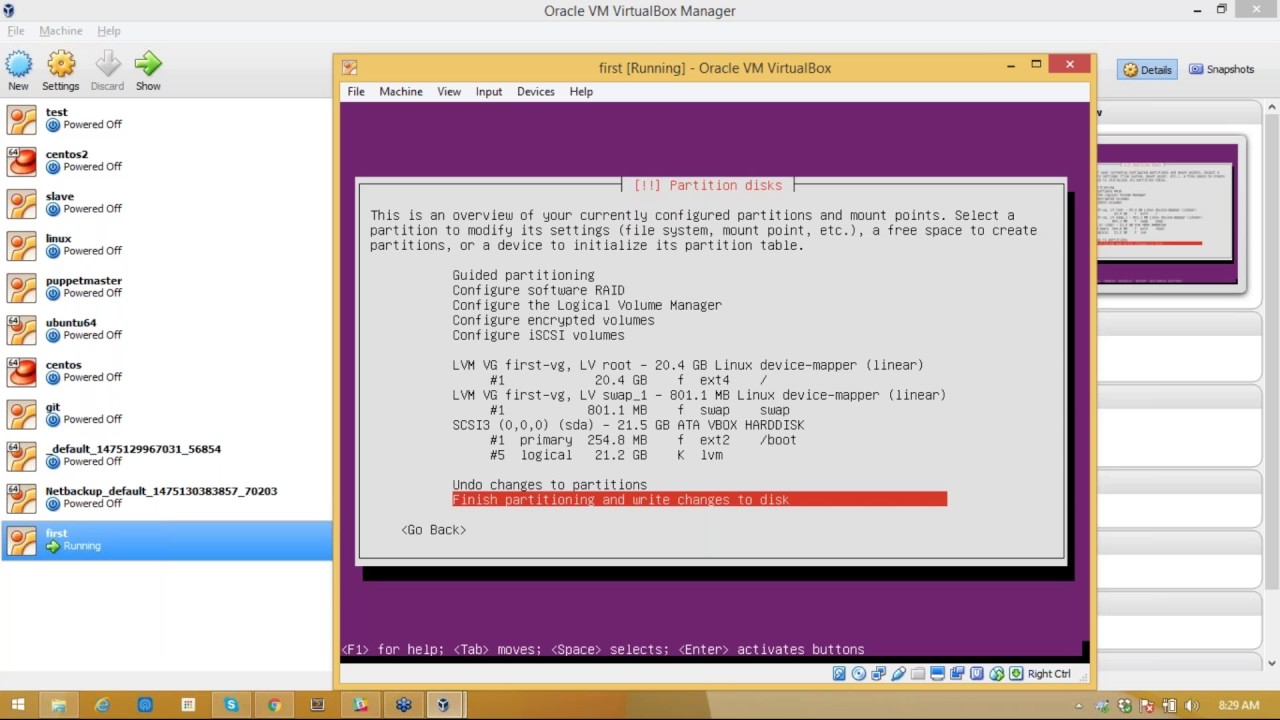Click 'Undo changes to partitions' option
This screenshot has width=1280, height=720.
coord(549,485)
